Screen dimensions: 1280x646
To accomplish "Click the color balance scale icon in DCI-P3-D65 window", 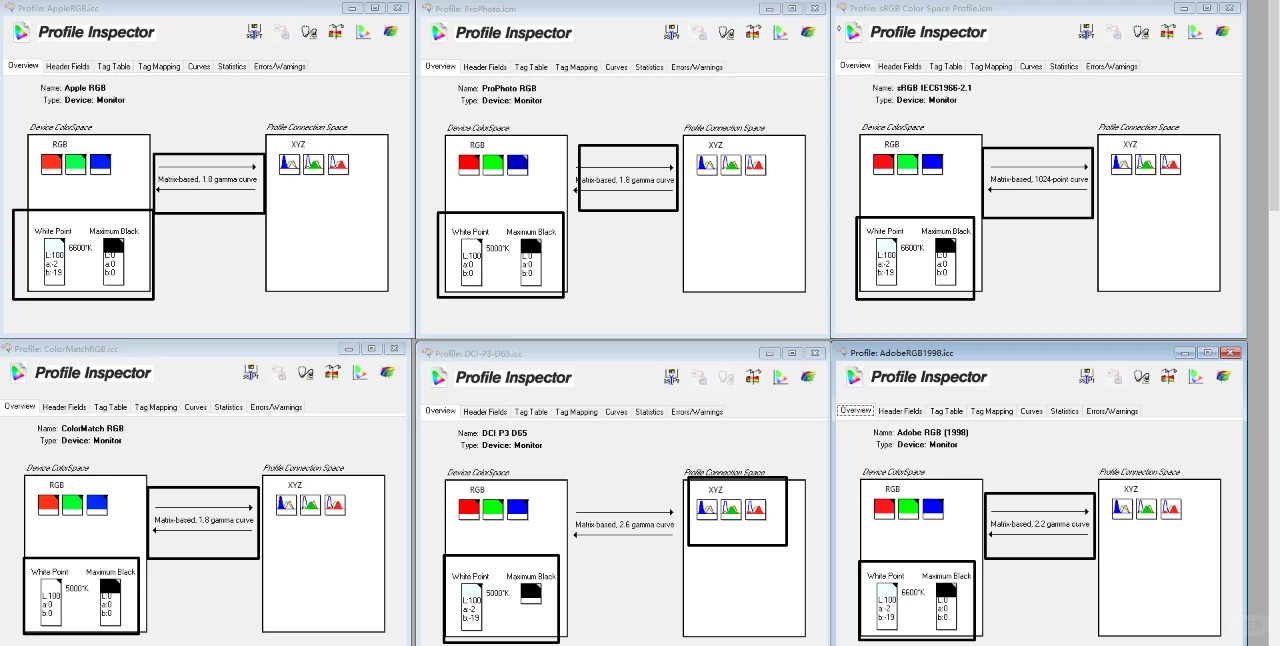I will click(x=753, y=377).
